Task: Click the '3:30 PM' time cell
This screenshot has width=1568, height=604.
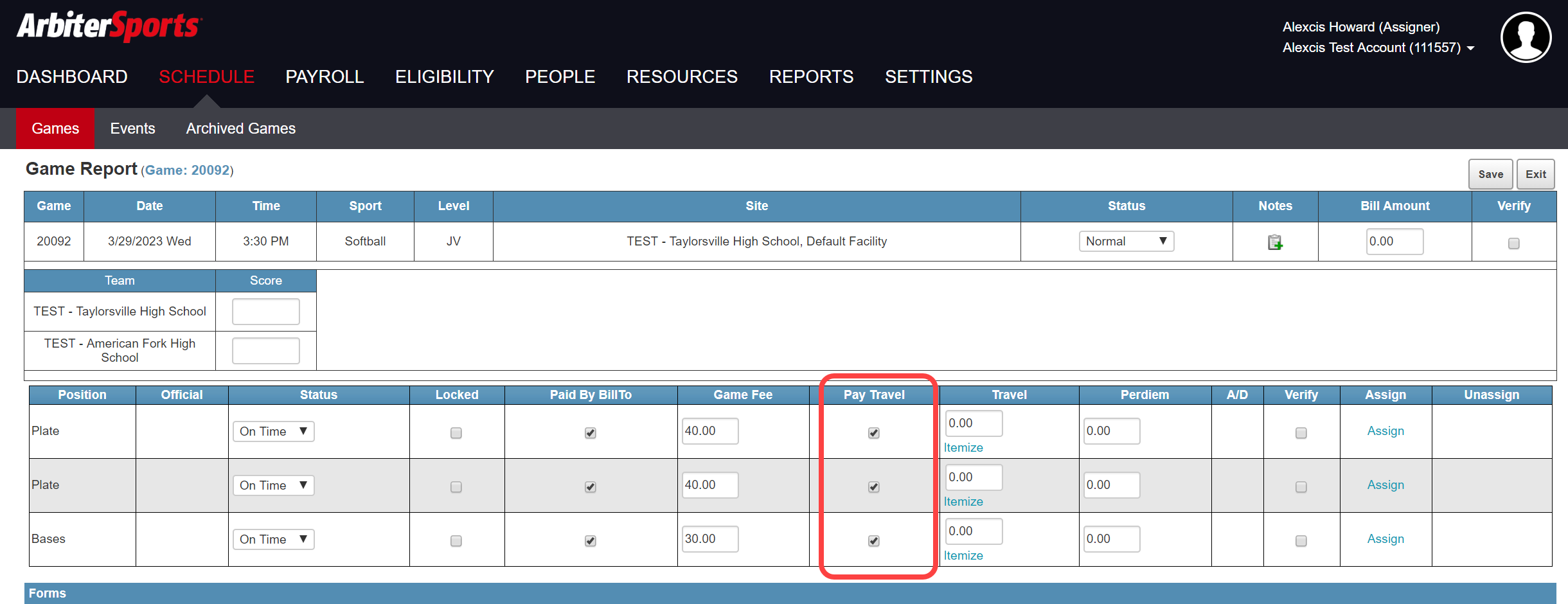Action: click(x=265, y=241)
